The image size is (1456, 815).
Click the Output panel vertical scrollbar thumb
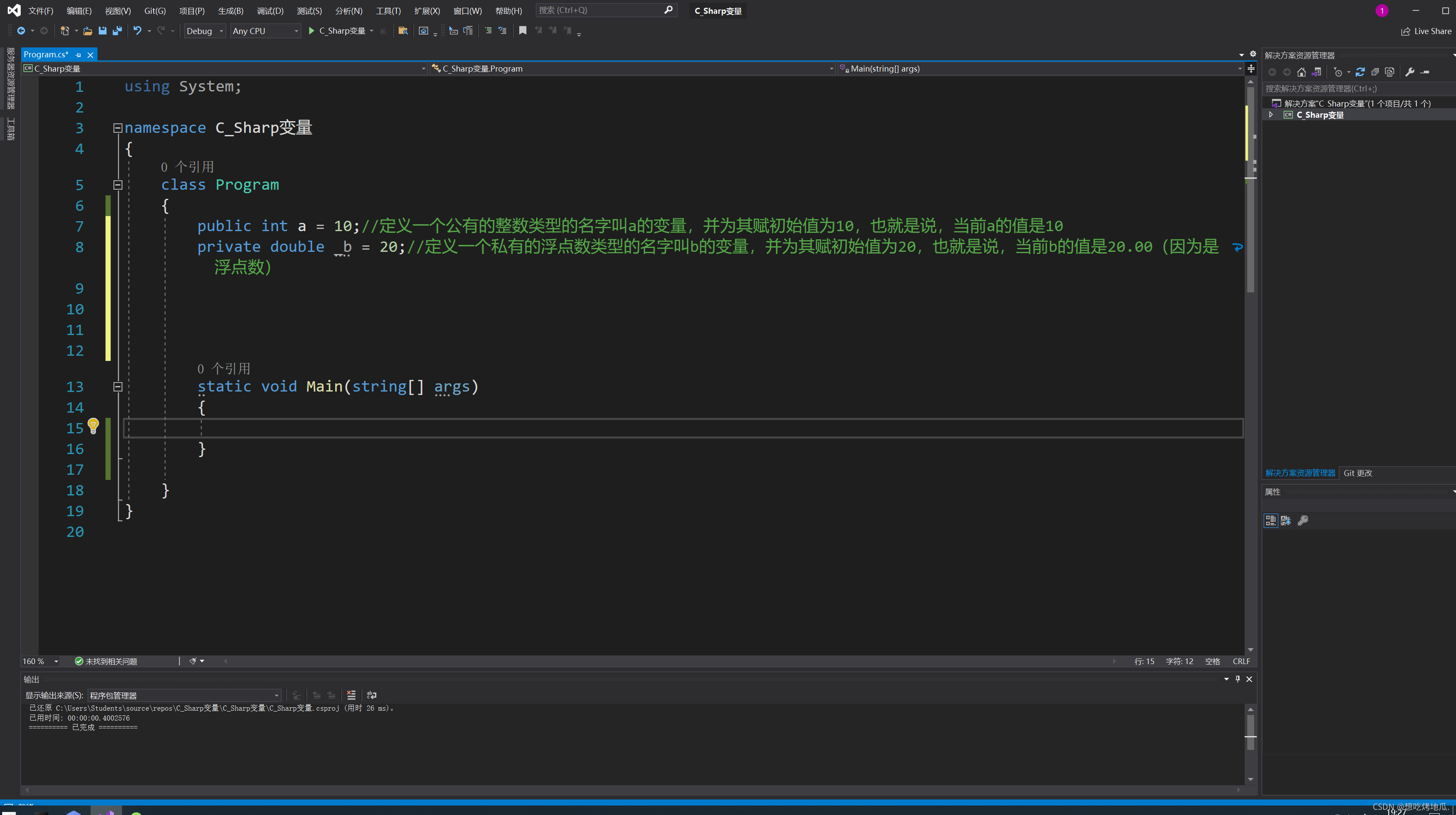coord(1251,732)
